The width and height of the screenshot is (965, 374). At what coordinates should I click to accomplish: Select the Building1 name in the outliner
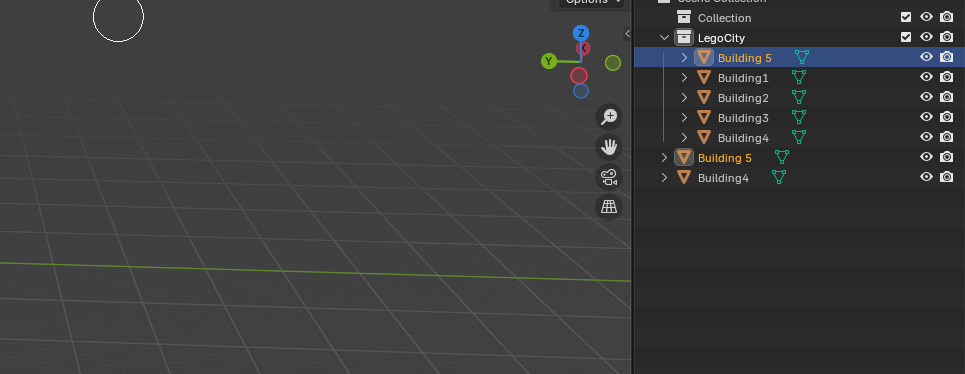[743, 78]
